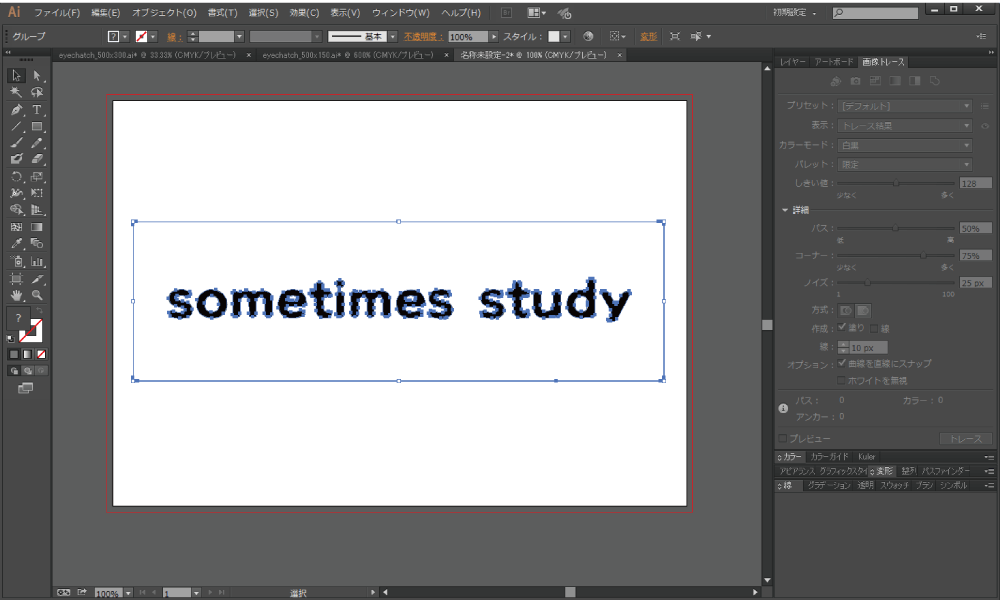Check the 塗り (fills) checkbox
The width and height of the screenshot is (1000, 600).
point(842,327)
